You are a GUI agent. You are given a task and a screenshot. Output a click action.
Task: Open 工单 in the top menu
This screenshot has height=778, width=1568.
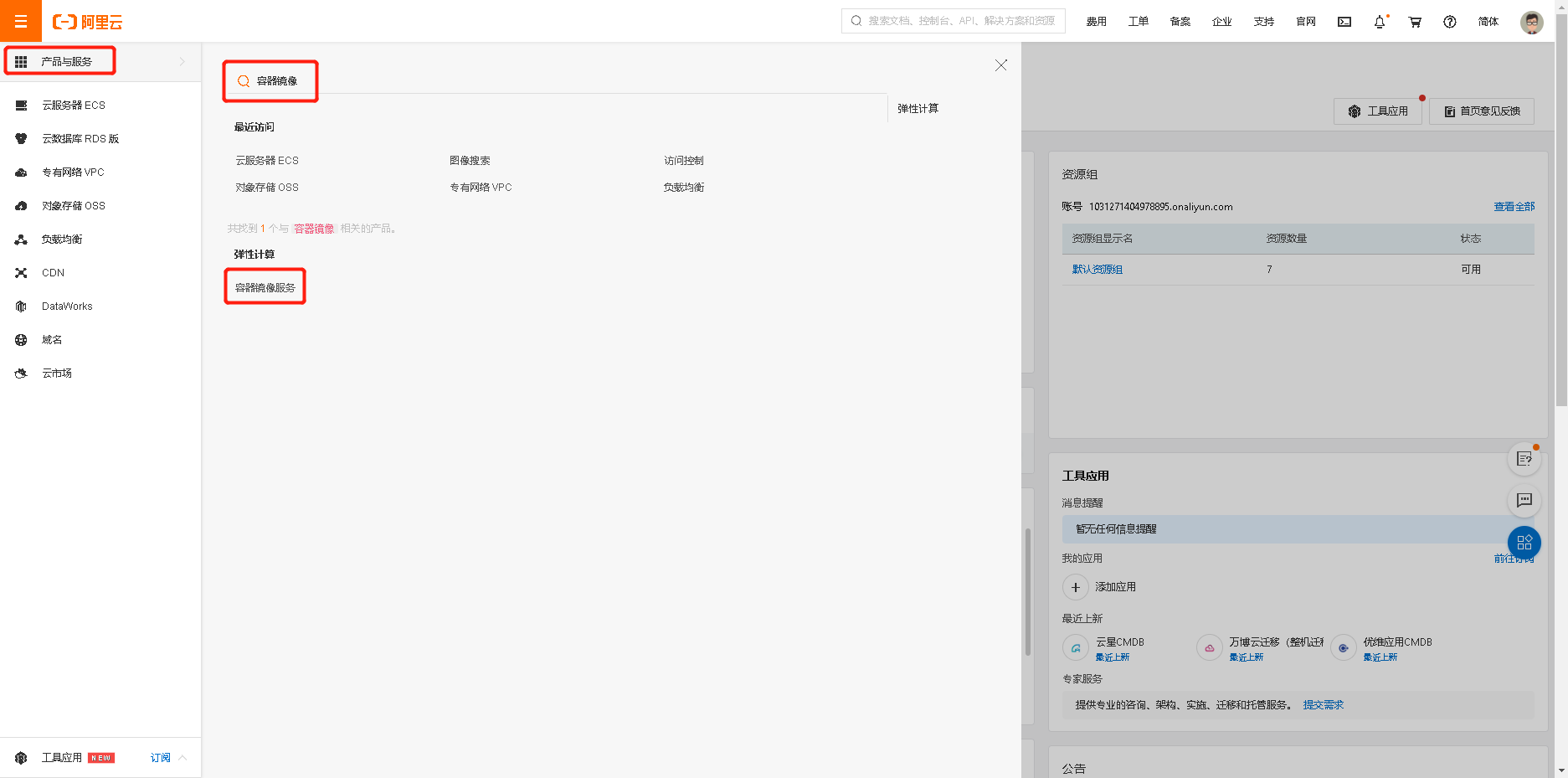pos(1139,22)
